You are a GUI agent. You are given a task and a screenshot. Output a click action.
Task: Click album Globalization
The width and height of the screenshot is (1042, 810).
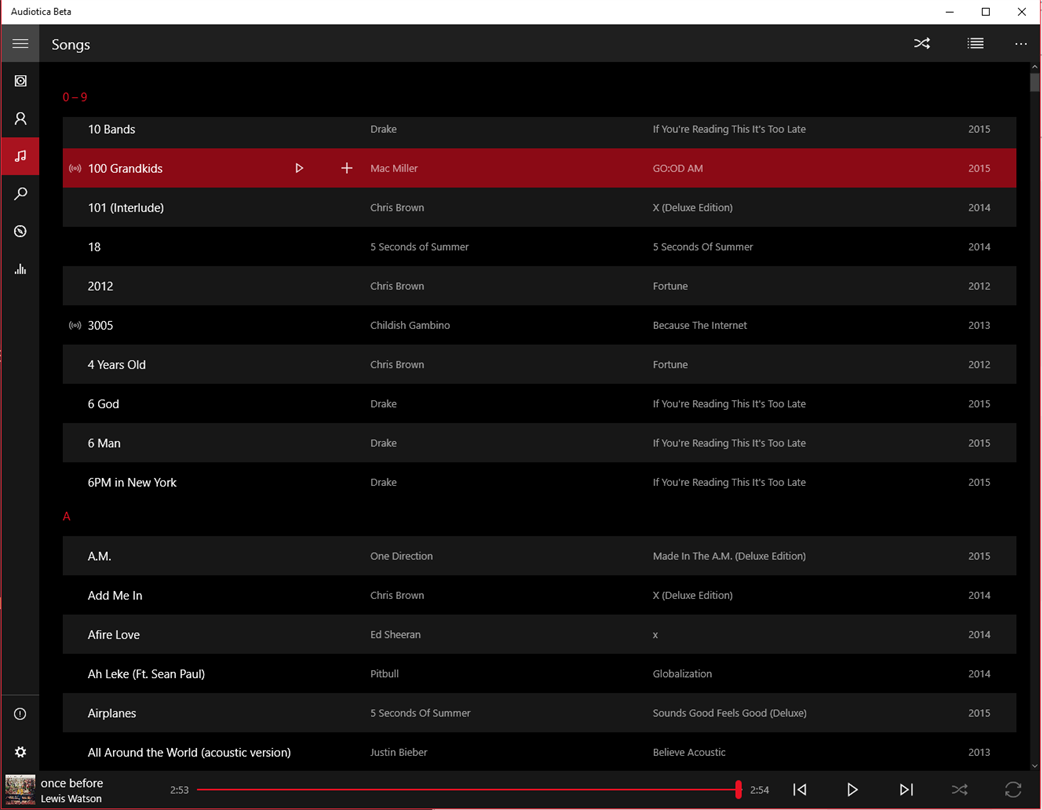pyautogui.click(x=682, y=673)
